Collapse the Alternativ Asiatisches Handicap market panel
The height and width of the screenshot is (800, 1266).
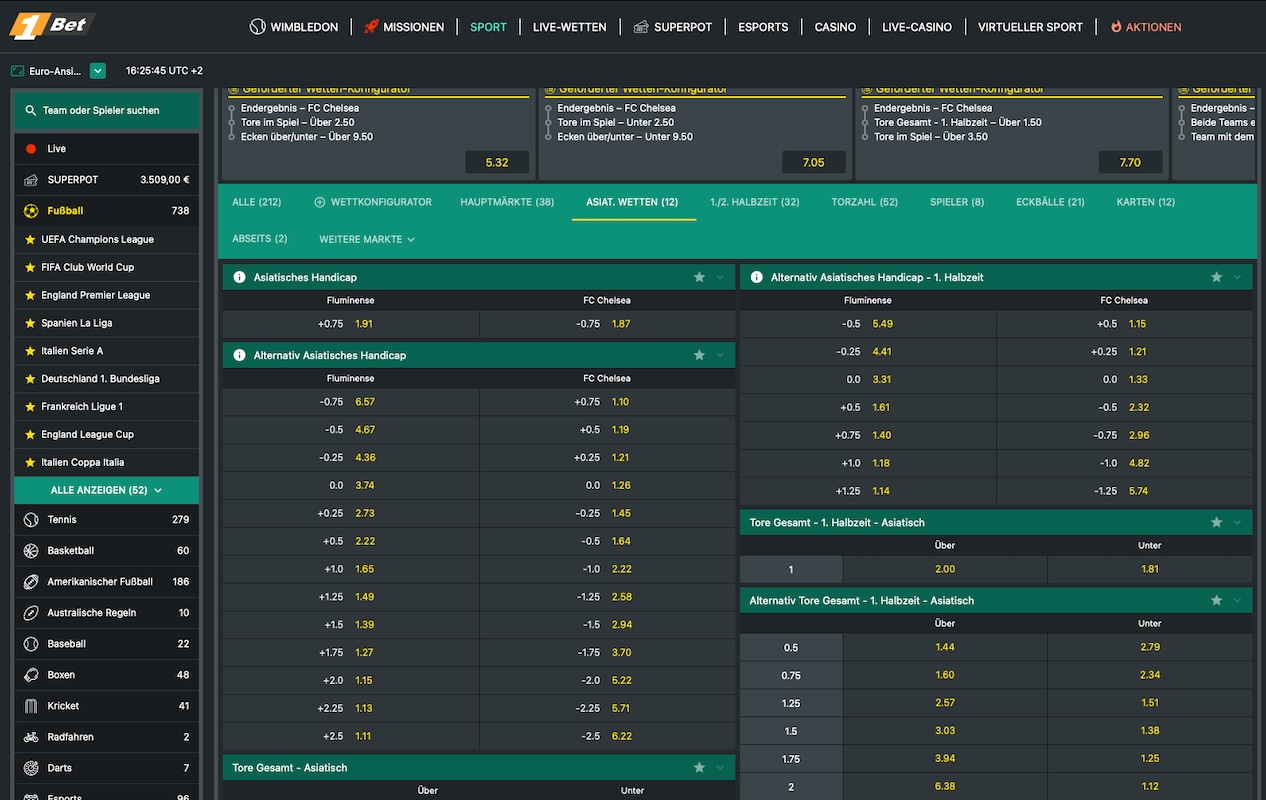coord(722,355)
